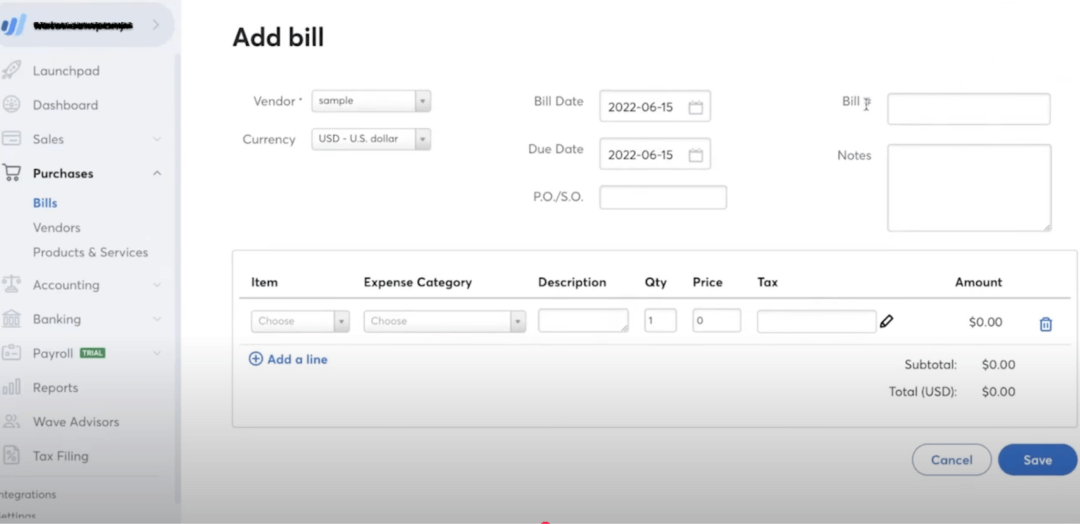Click the Launchpad rocket icon
Image resolution: width=1080 pixels, height=524 pixels.
pyautogui.click(x=11, y=70)
